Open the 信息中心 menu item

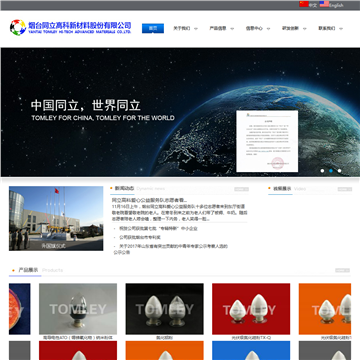[254, 28]
